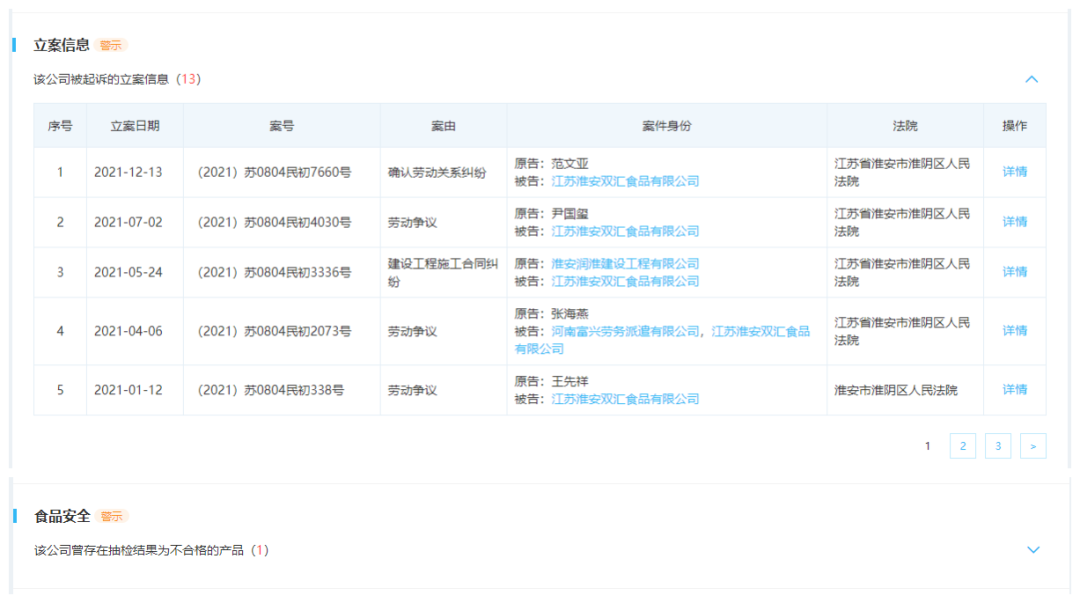This screenshot has height=603, width=1080.
Task: Click plaintiff name 王先祥
Action: [x=570, y=382]
